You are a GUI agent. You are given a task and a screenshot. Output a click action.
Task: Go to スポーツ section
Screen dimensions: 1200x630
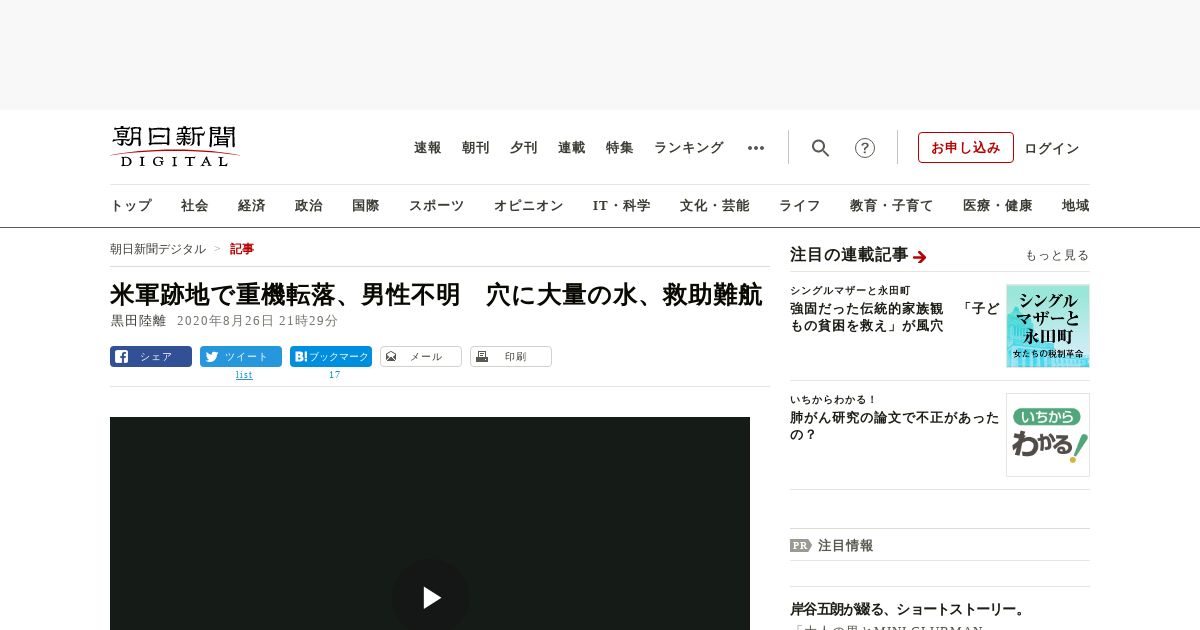click(437, 205)
